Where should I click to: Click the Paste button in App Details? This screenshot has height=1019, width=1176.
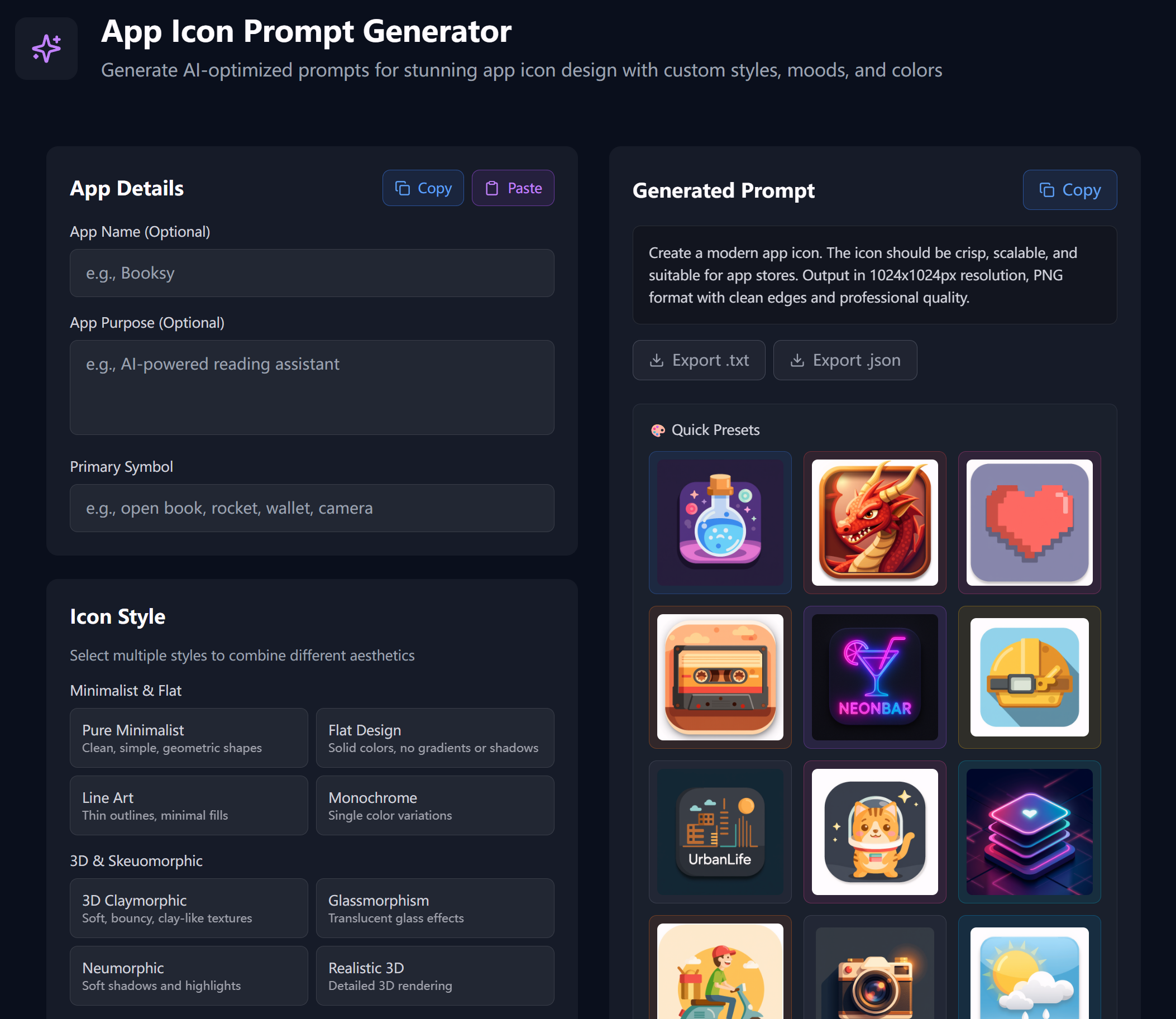513,188
